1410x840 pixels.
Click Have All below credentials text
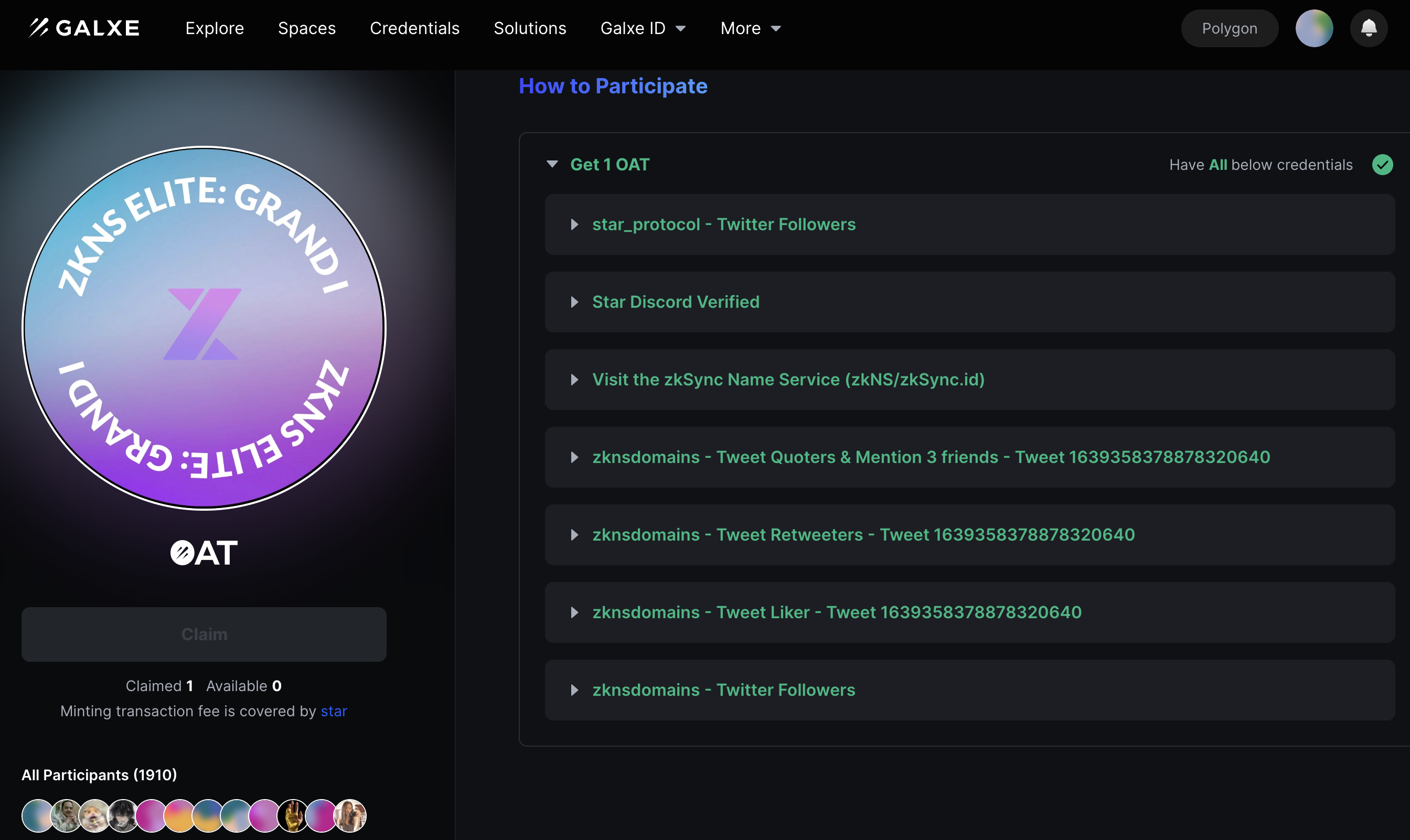1261,165
